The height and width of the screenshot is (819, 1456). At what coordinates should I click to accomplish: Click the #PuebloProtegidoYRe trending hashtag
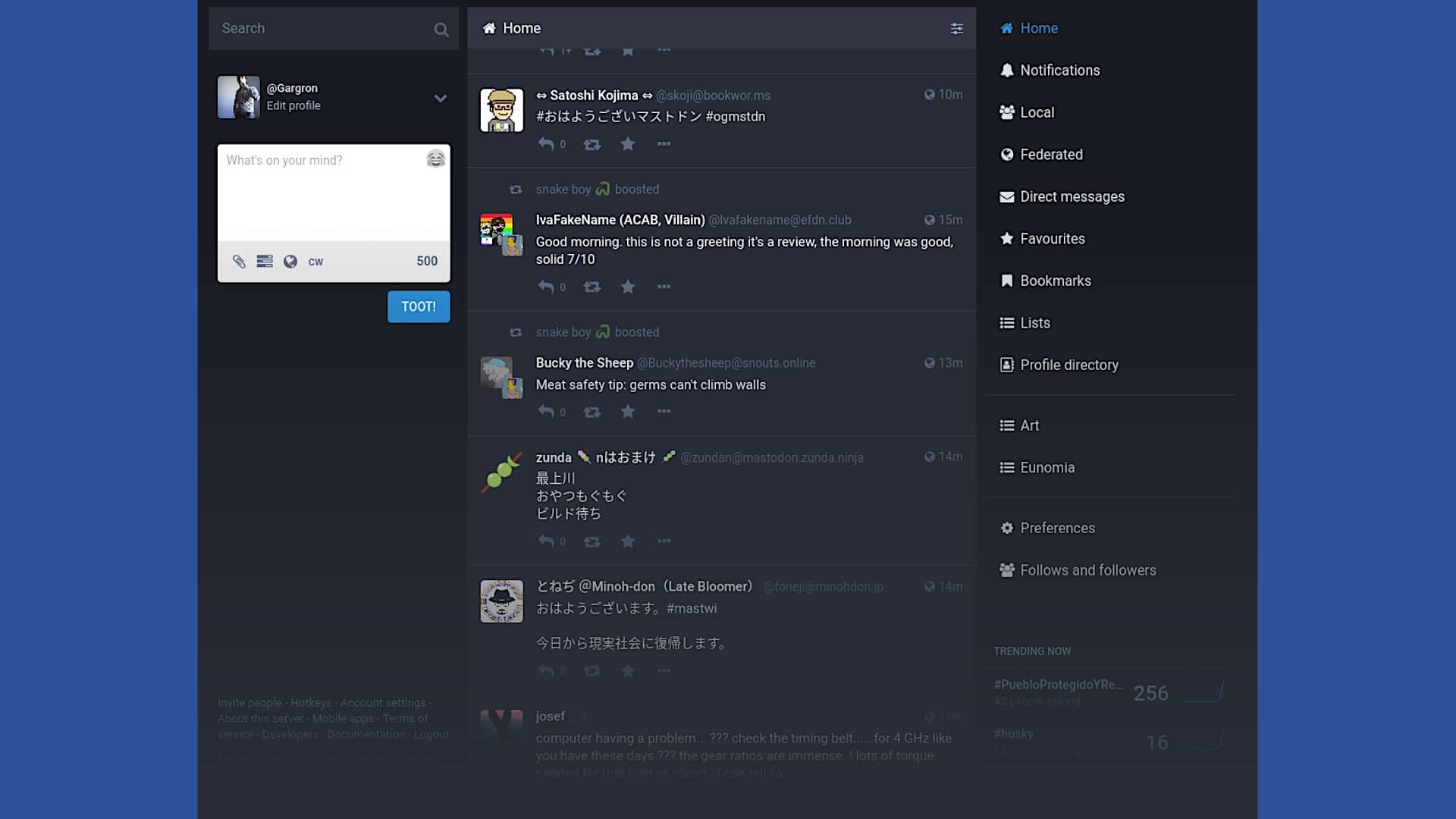[1058, 684]
